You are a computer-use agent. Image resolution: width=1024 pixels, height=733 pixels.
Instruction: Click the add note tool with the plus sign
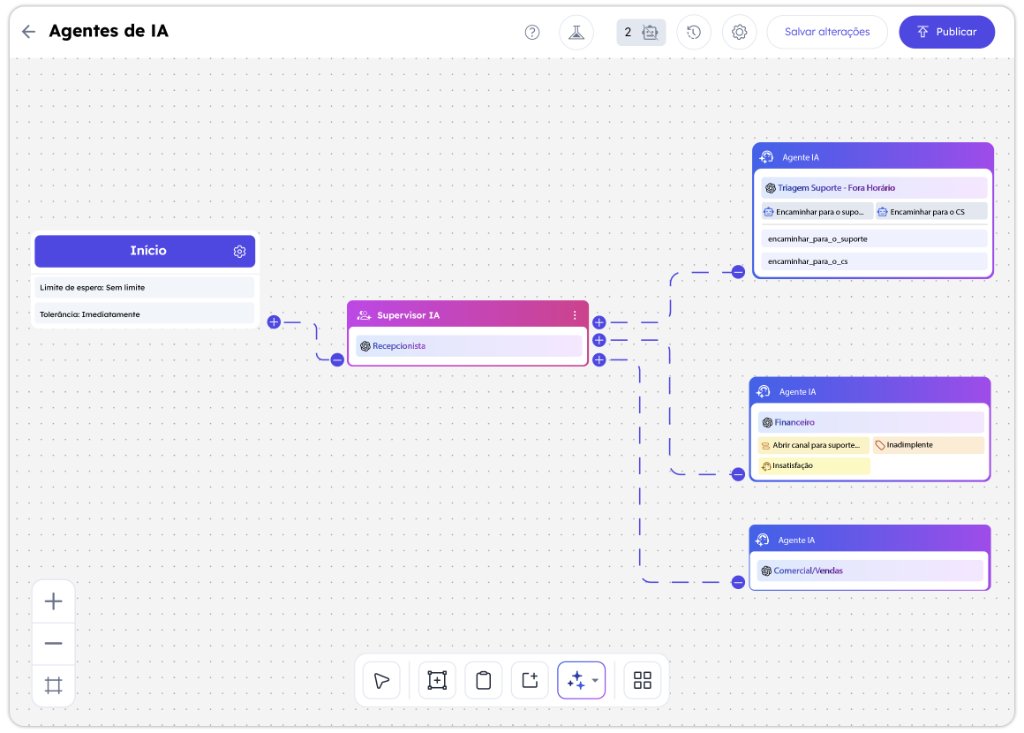tap(530, 680)
